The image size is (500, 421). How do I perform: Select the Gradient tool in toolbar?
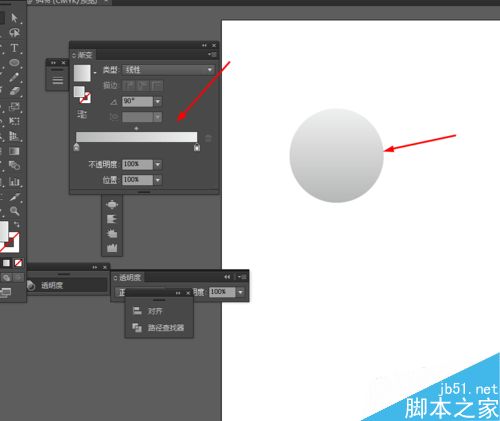click(14, 151)
